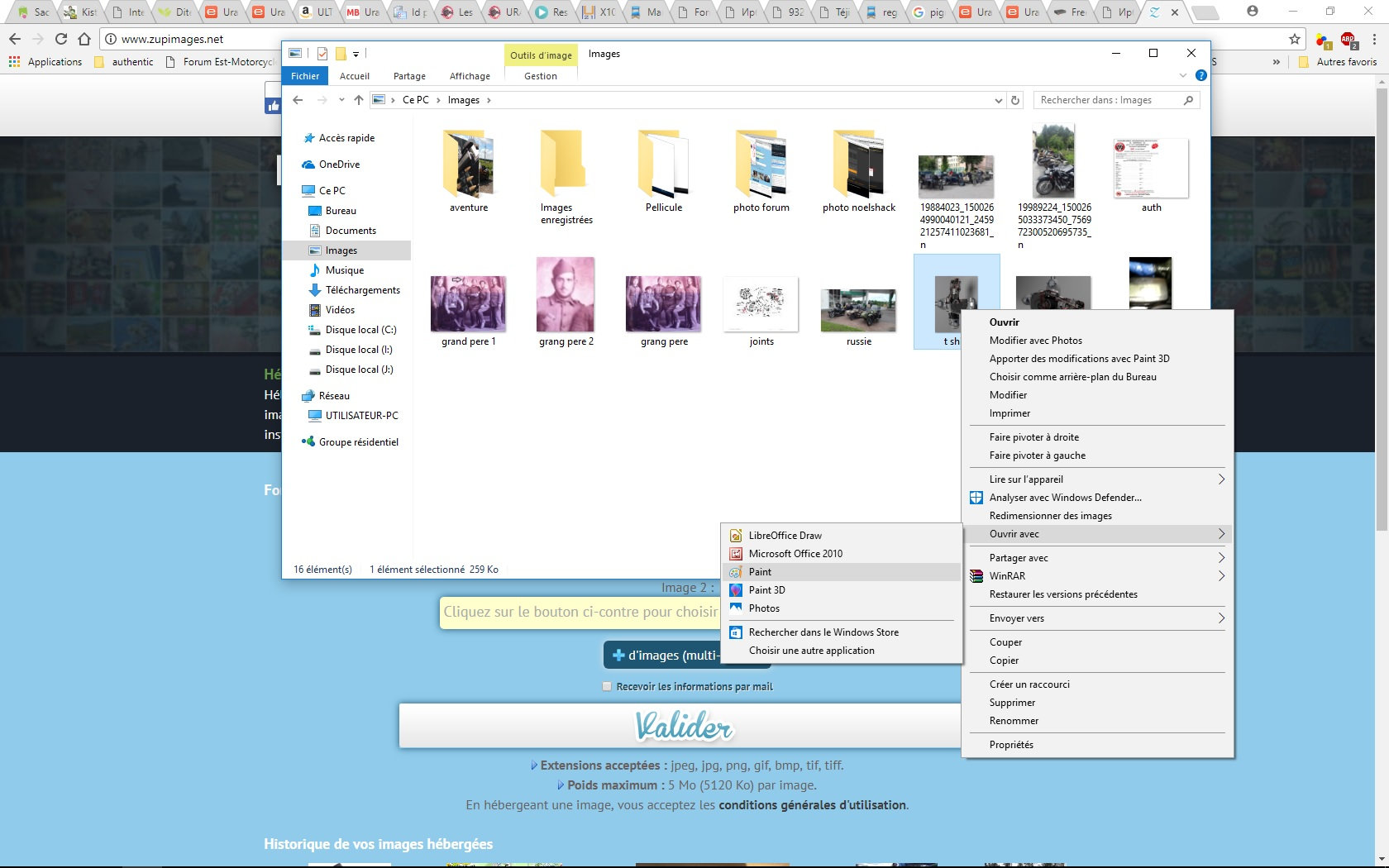The image size is (1389, 868).
Task: Expand the Explorer ribbon chevron
Action: [1182, 75]
